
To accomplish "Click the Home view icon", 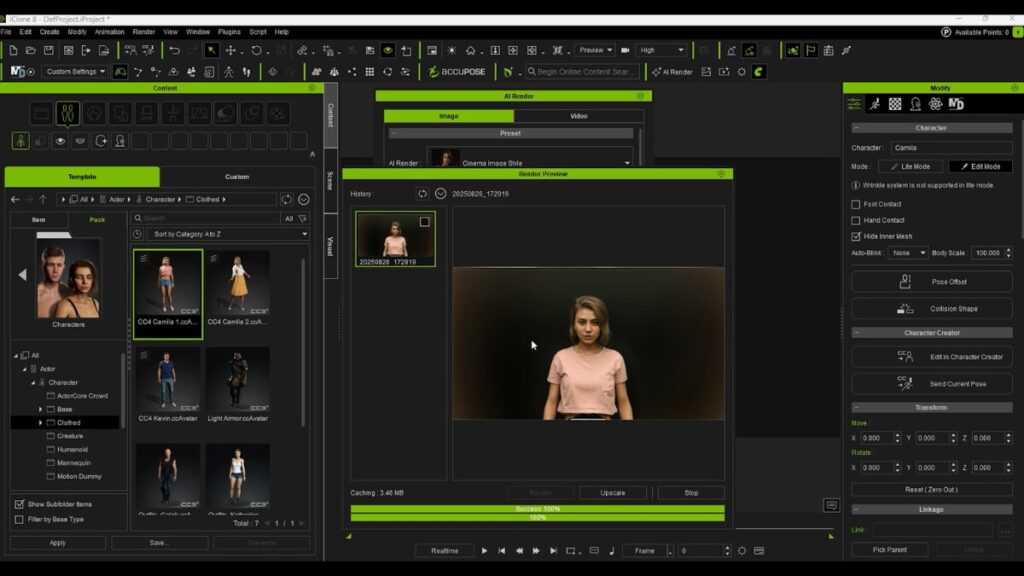I will point(470,50).
